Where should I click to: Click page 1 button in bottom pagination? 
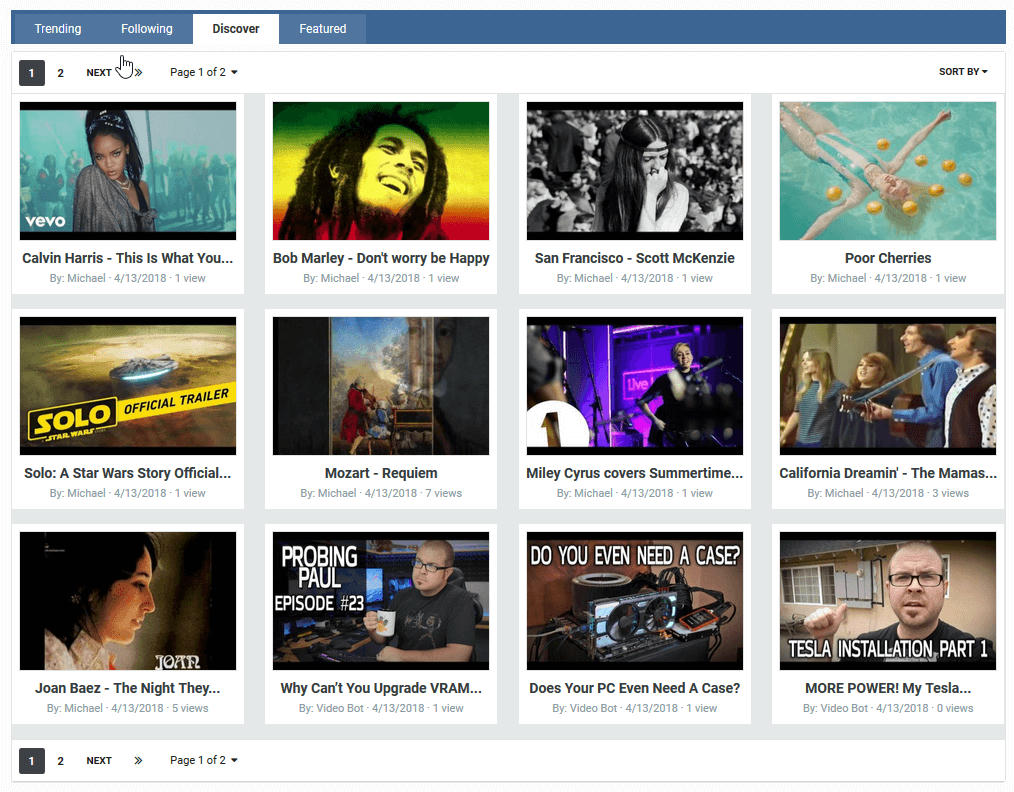(32, 761)
